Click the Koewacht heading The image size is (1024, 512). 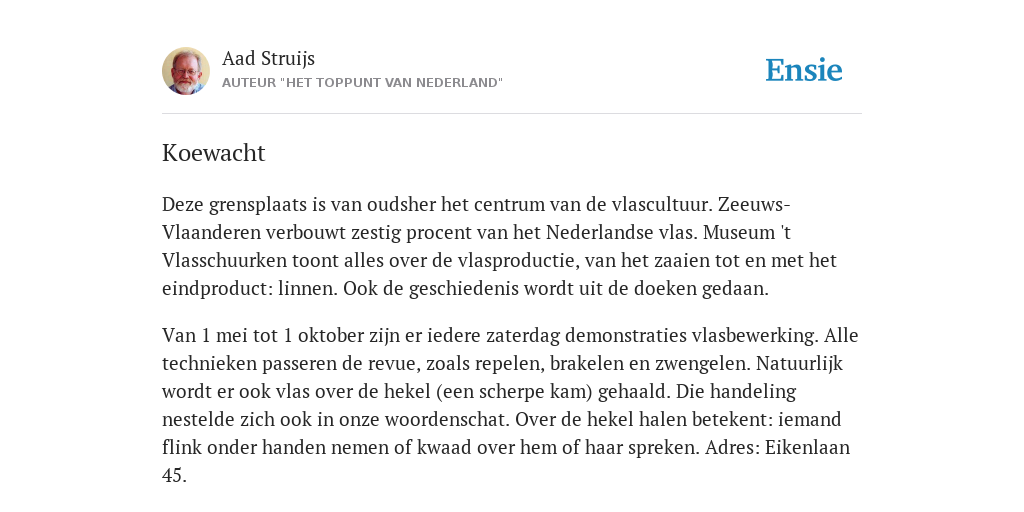coord(214,153)
